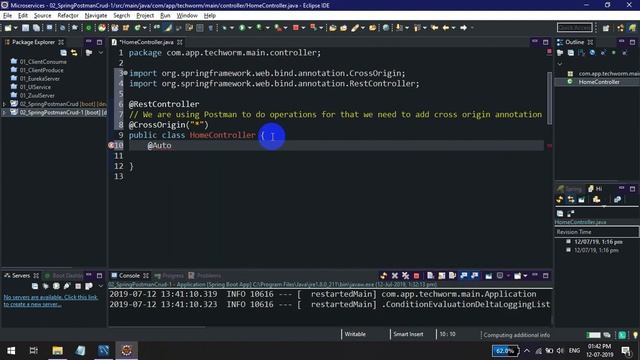Click the Eclipse icon in the taskbar
Image resolution: width=640 pixels, height=360 pixels.
(x=127, y=351)
